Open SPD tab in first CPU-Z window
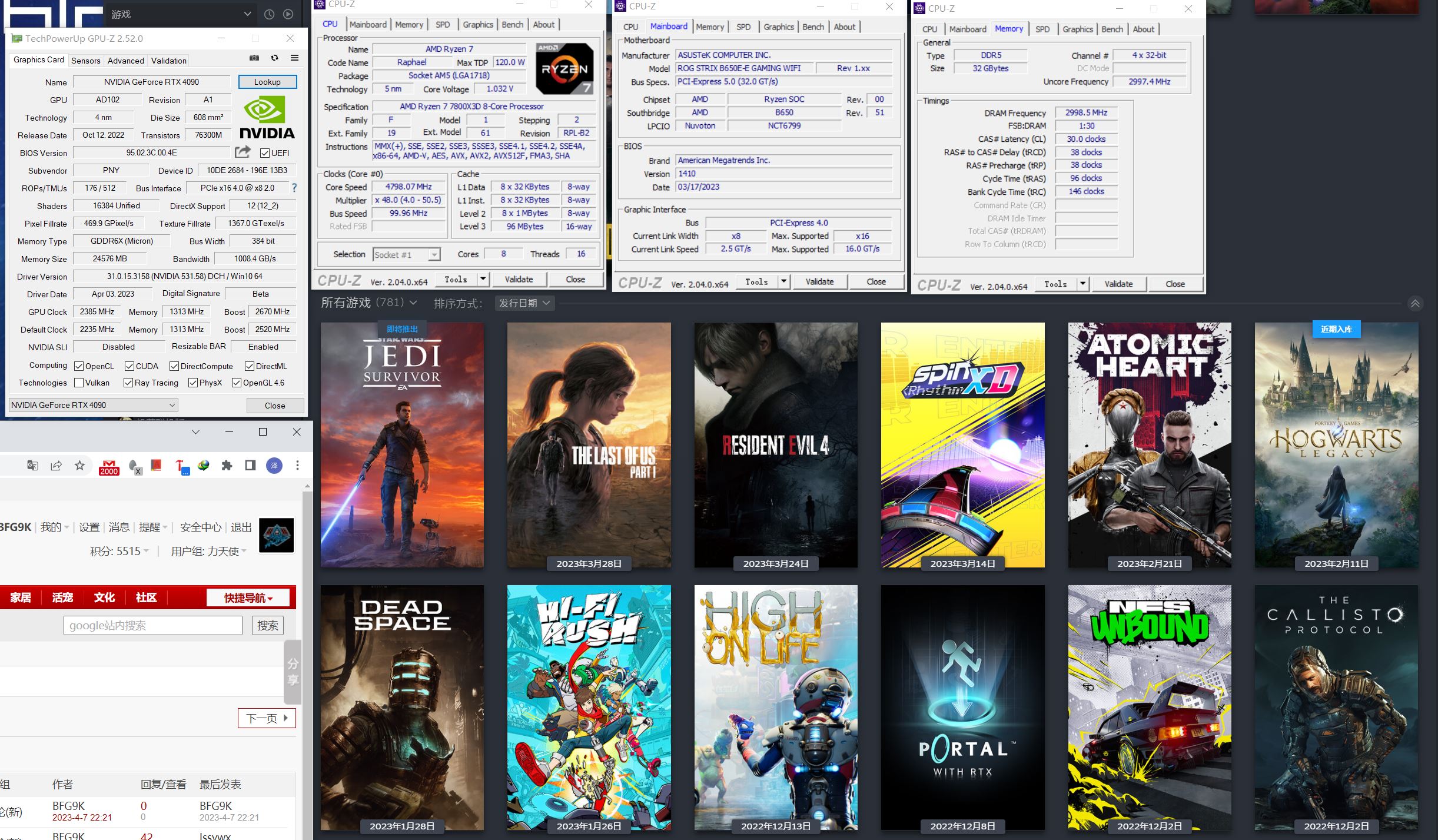Viewport: 1438px width, 840px height. pos(443,25)
